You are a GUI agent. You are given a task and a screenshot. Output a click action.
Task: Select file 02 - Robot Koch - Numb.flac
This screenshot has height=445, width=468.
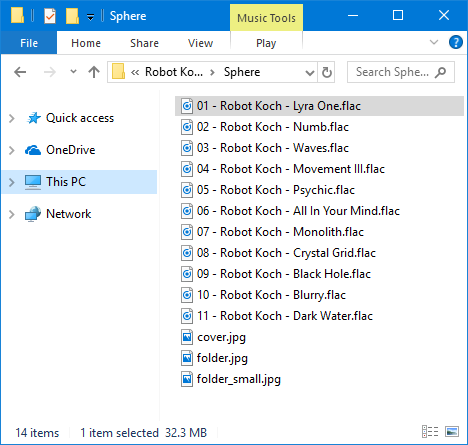tap(273, 127)
